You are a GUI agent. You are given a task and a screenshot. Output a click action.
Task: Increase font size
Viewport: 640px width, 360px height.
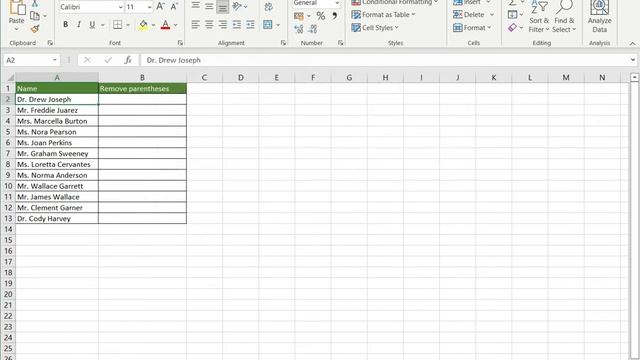tap(161, 7)
